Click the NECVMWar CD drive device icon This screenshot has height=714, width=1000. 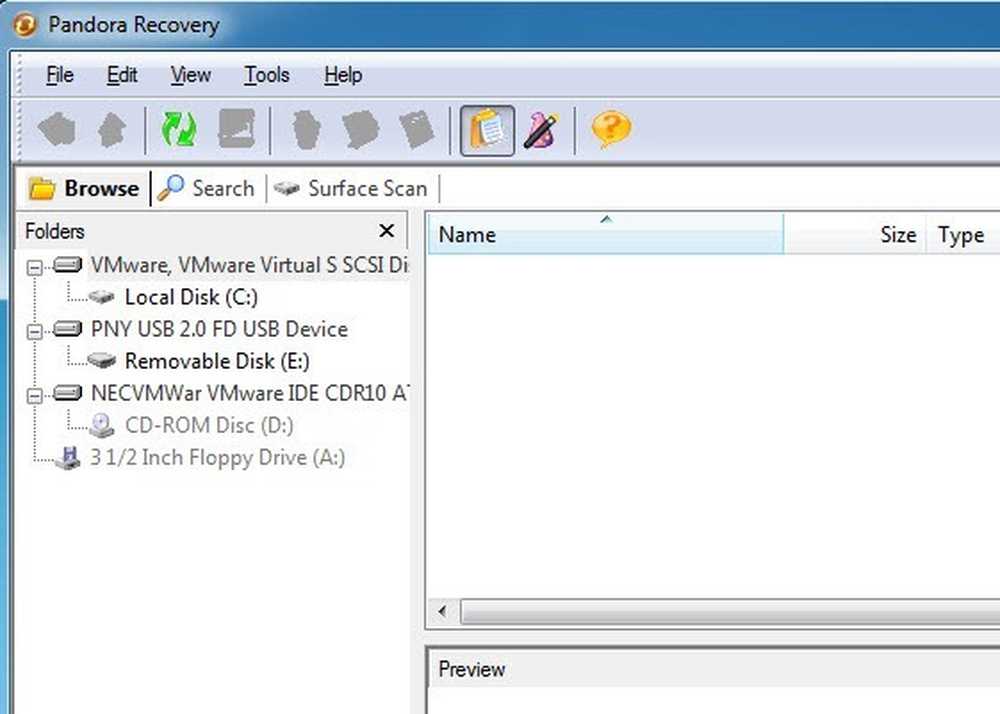(x=68, y=392)
